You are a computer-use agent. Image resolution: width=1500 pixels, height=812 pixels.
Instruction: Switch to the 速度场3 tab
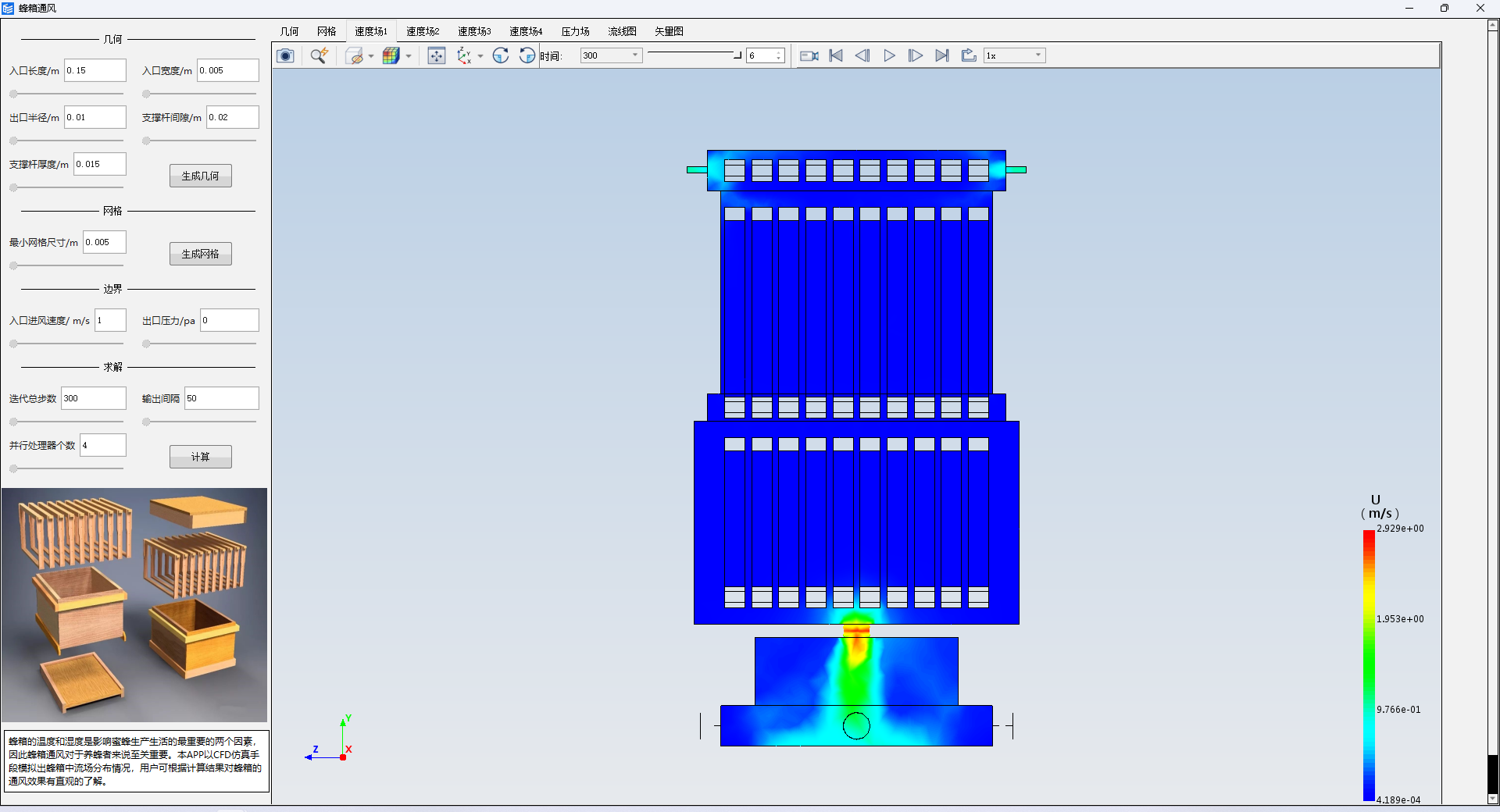click(474, 31)
